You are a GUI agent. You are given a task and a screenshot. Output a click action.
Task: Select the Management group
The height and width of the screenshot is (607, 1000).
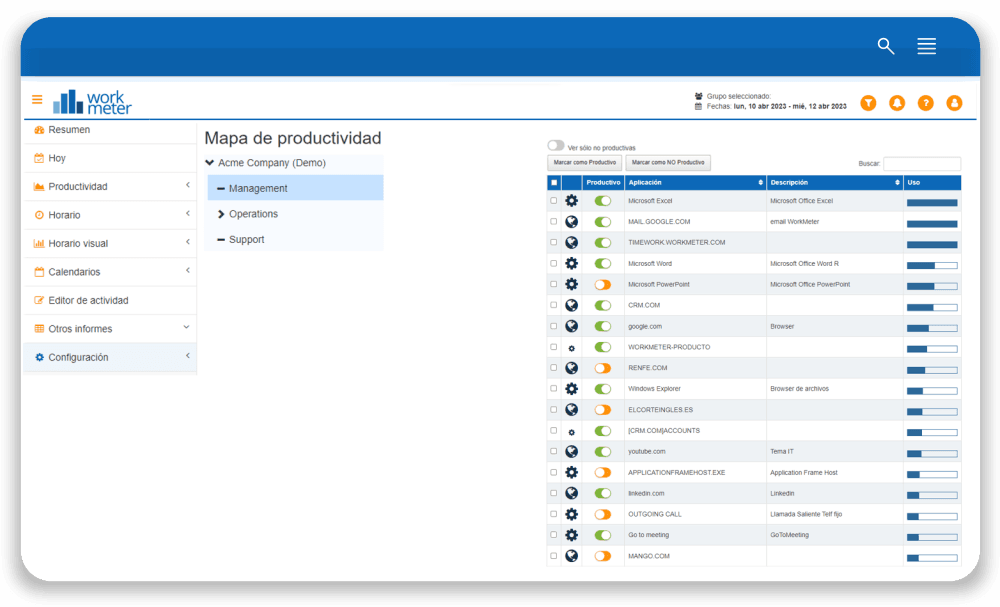pyautogui.click(x=295, y=188)
